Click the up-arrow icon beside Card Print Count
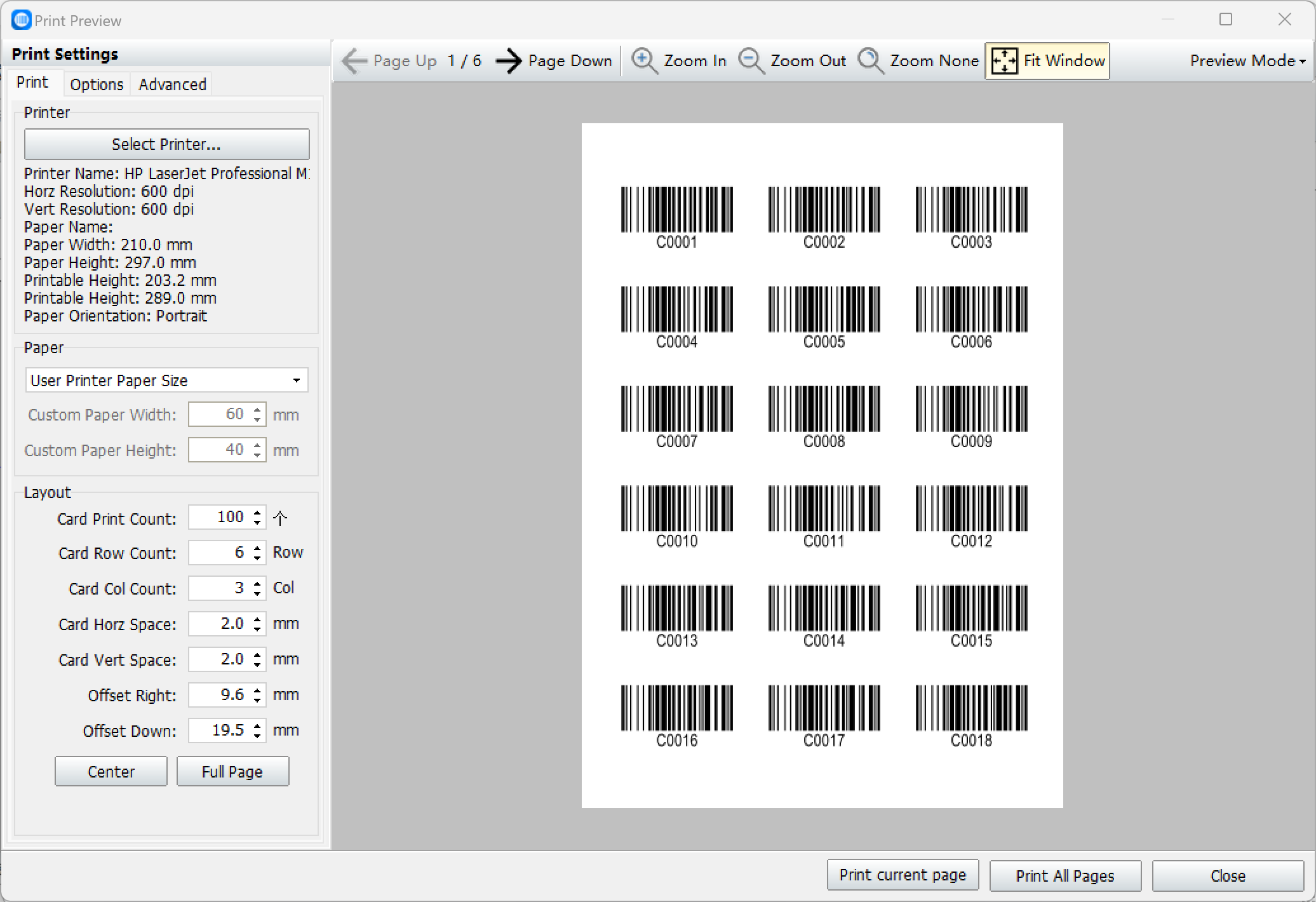 pos(280,518)
